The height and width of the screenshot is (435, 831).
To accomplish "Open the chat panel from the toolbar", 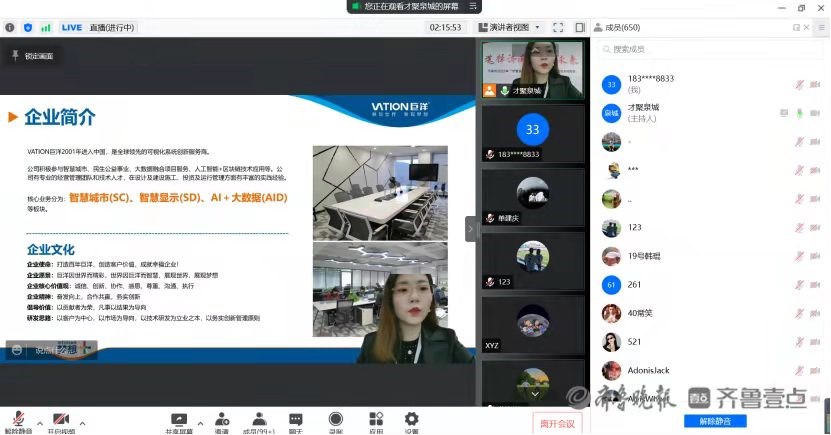I will (296, 420).
